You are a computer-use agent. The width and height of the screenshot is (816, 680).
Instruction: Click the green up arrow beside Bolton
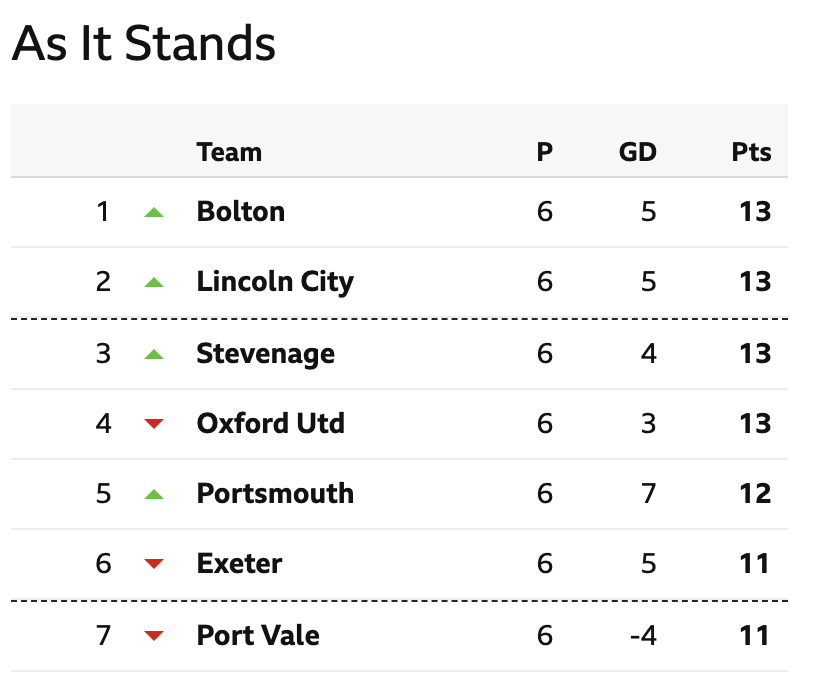[x=154, y=212]
